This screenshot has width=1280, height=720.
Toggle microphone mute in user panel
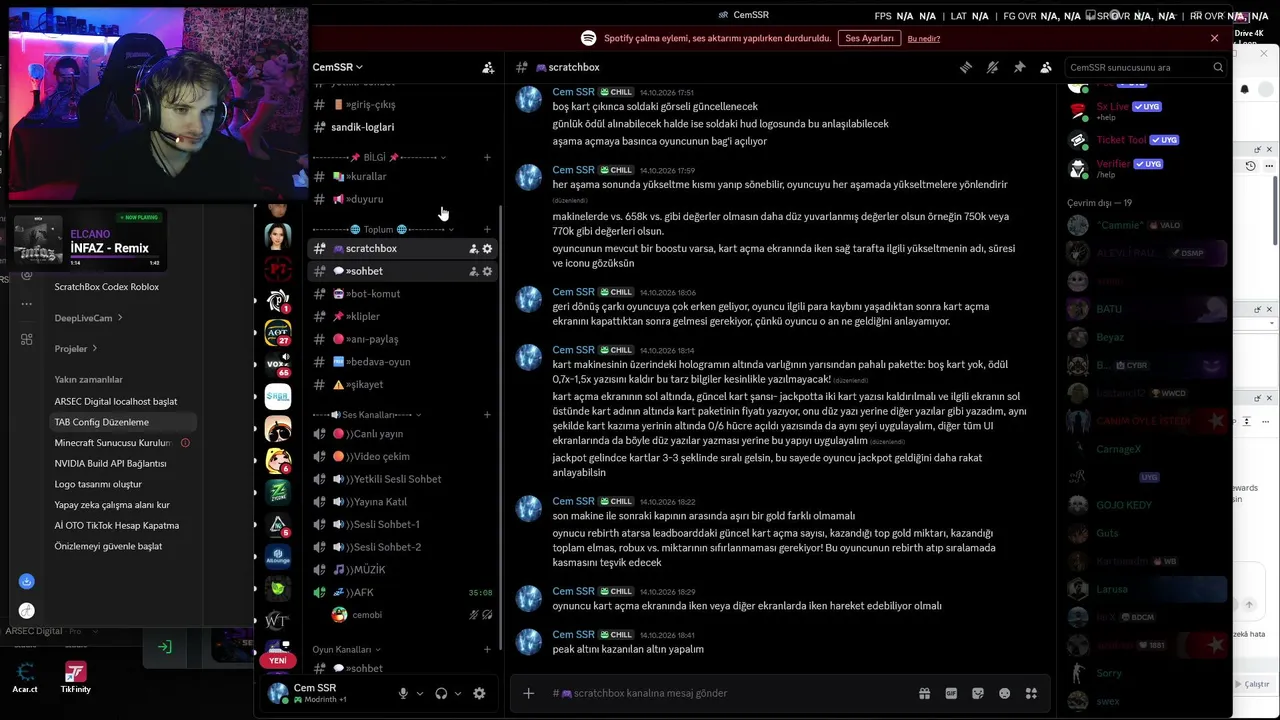(403, 693)
